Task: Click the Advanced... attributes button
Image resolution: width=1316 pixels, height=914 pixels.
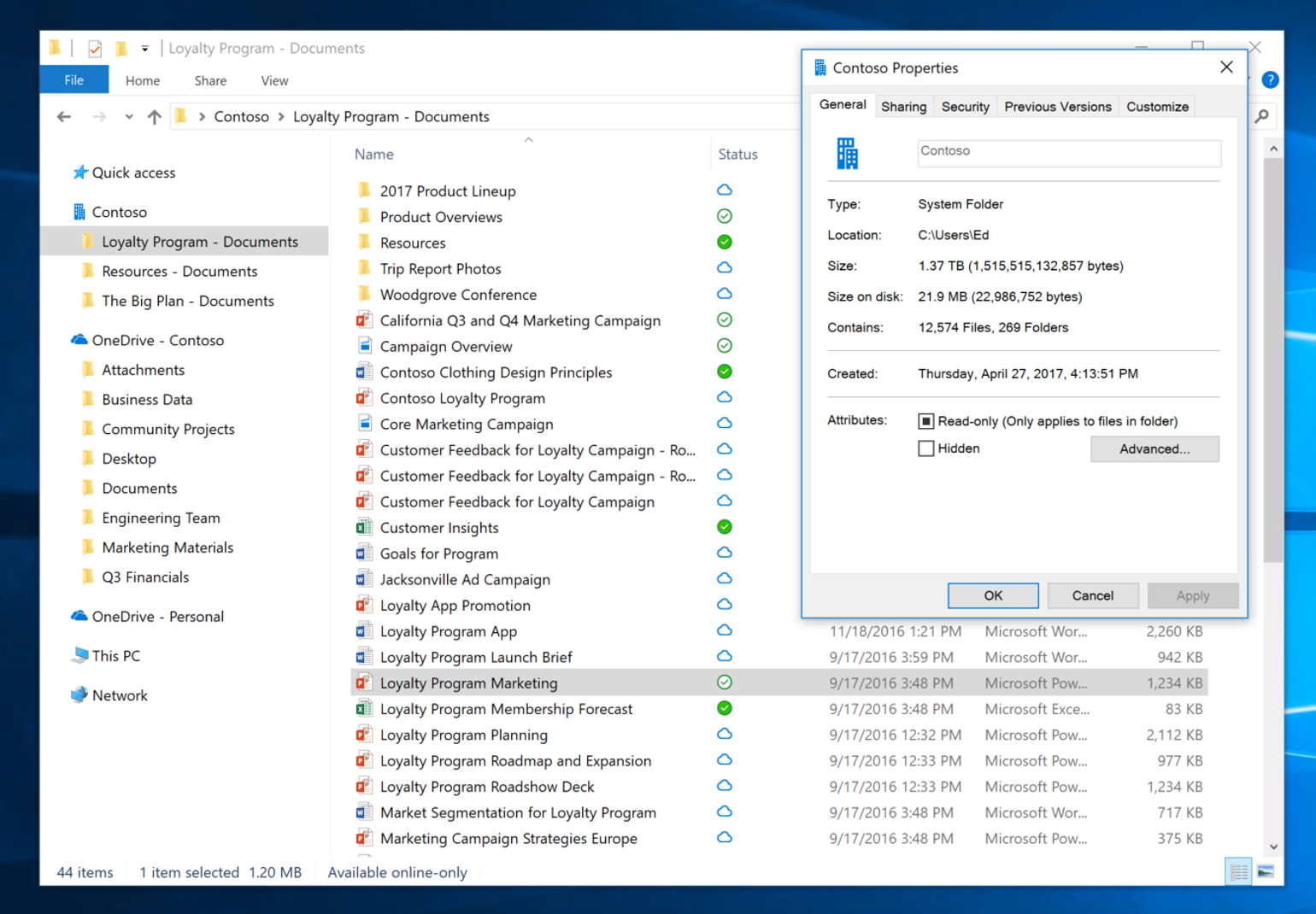Action: coord(1154,448)
